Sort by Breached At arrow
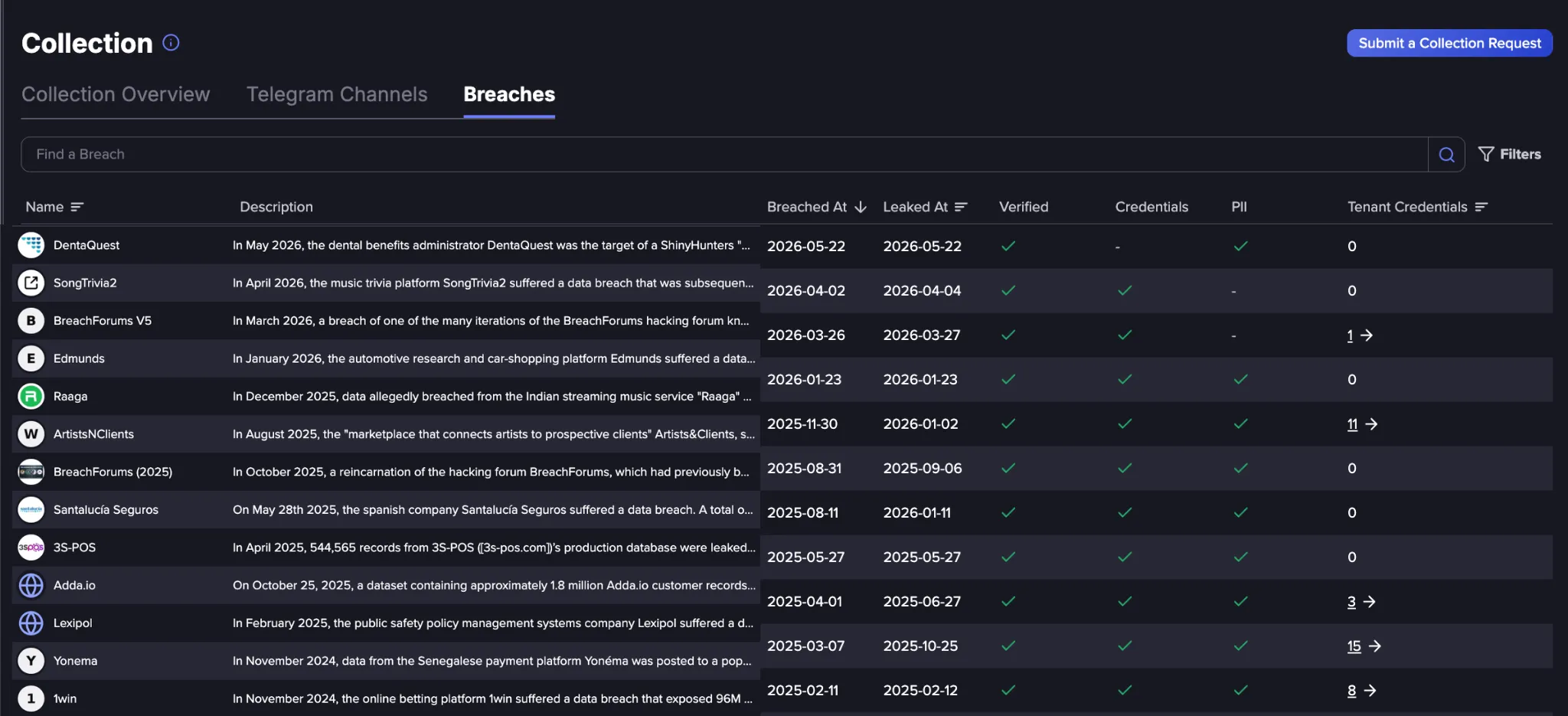 [861, 207]
